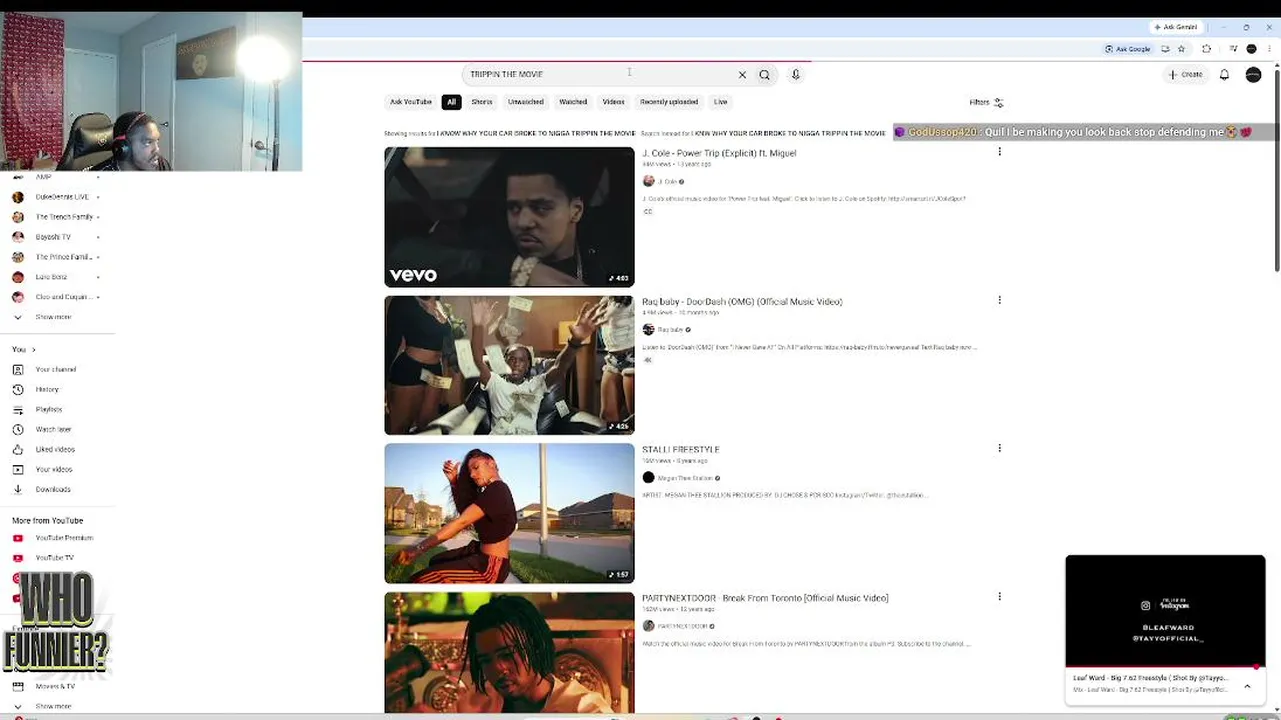The width and height of the screenshot is (1281, 720).
Task: Open the STALLI FREESTYLE title link
Action: point(681,450)
